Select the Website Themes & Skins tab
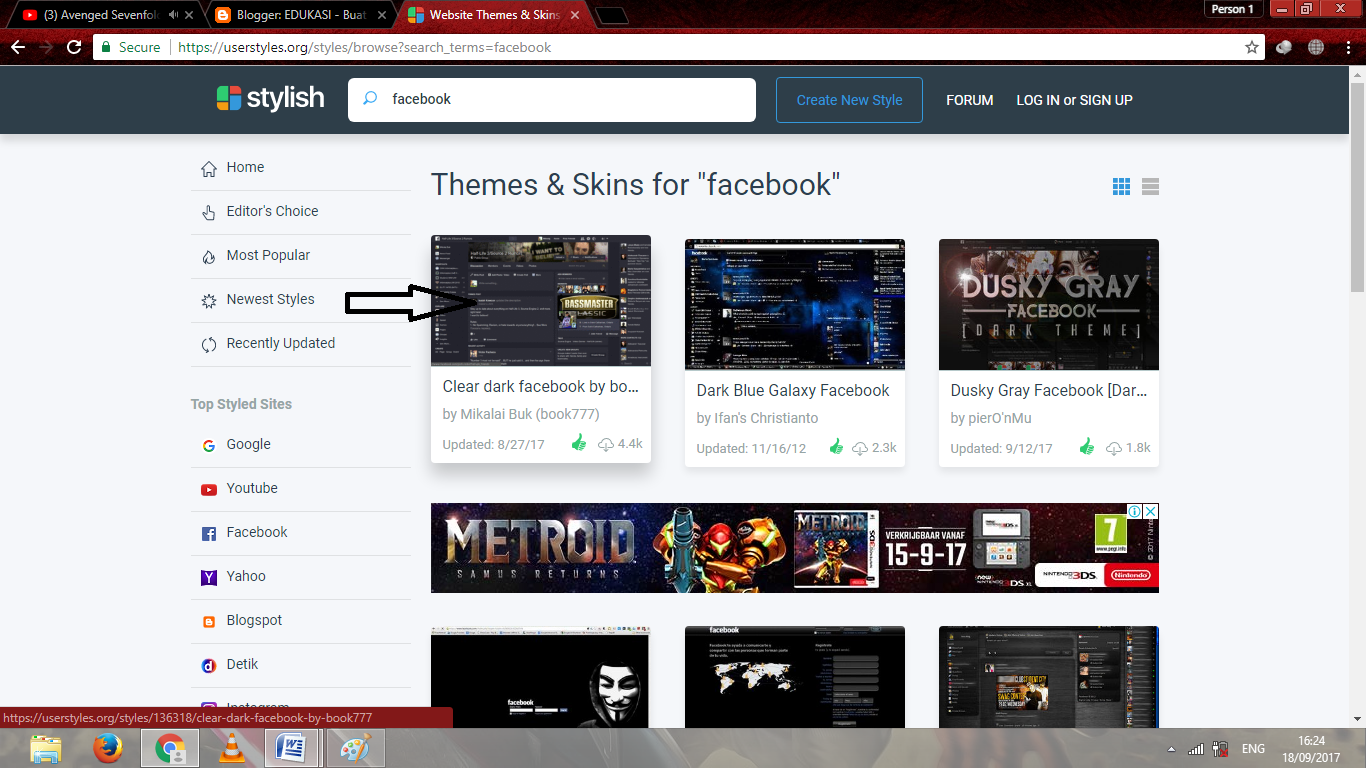 [x=494, y=15]
